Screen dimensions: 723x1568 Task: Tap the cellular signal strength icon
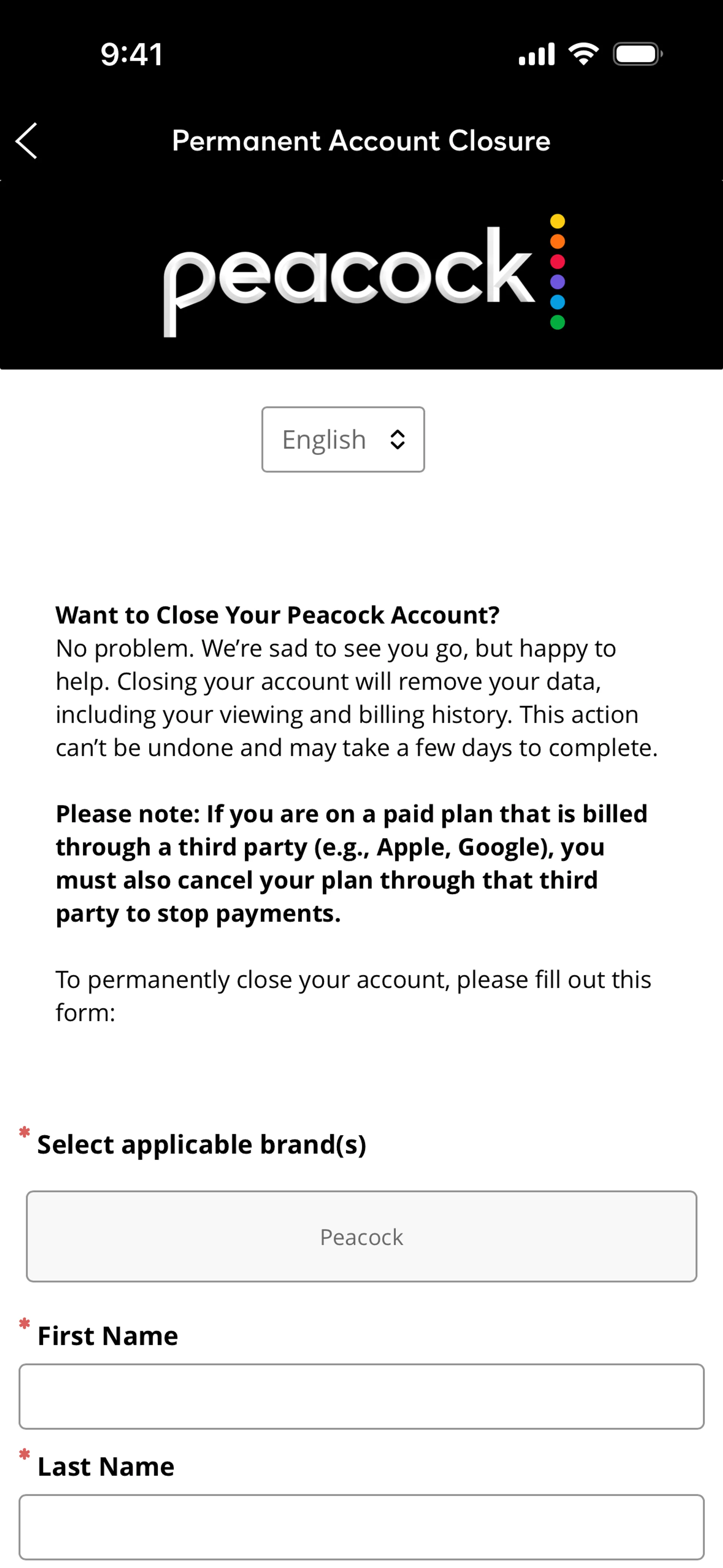(x=536, y=54)
